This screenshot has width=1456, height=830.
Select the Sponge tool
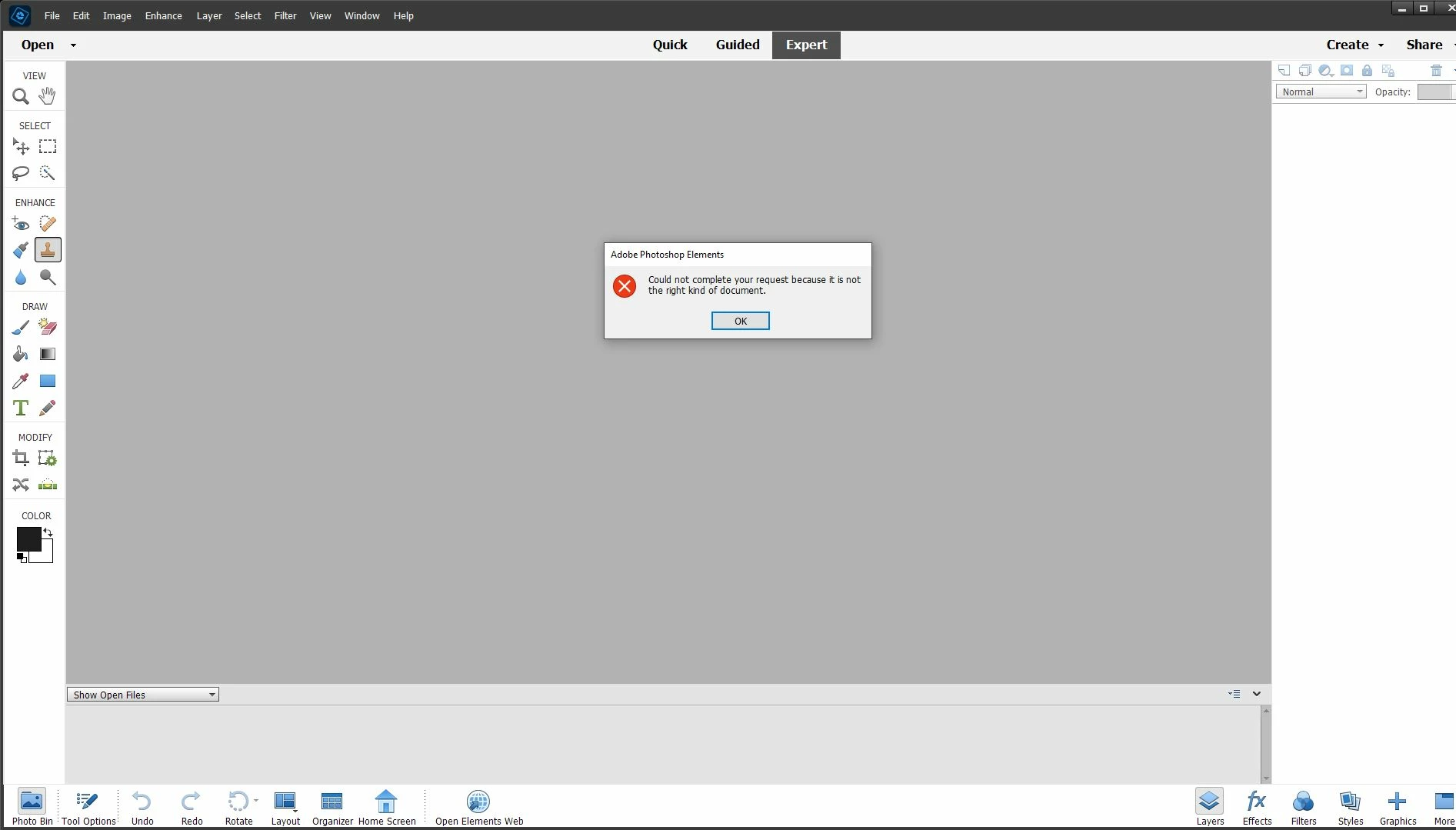click(48, 277)
